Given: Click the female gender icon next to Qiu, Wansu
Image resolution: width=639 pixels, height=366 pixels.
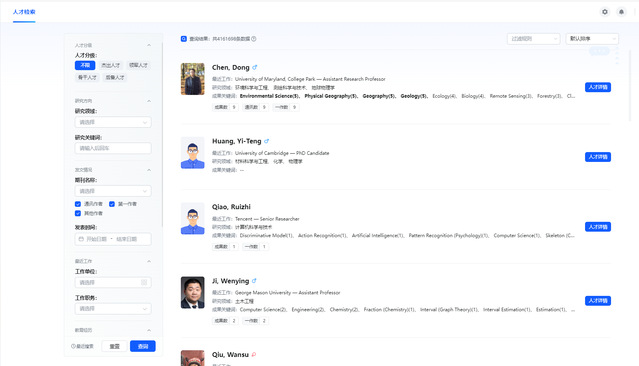Looking at the screenshot, I should coord(254,355).
